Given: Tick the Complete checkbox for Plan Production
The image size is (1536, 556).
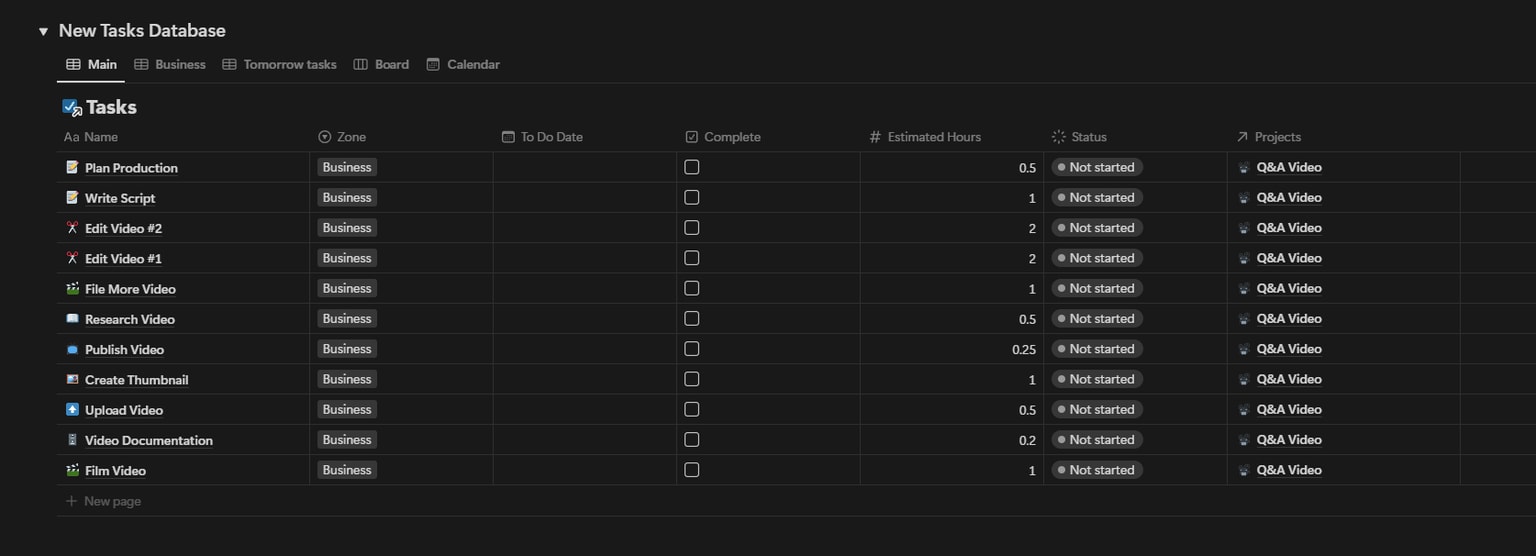Looking at the screenshot, I should click(692, 167).
